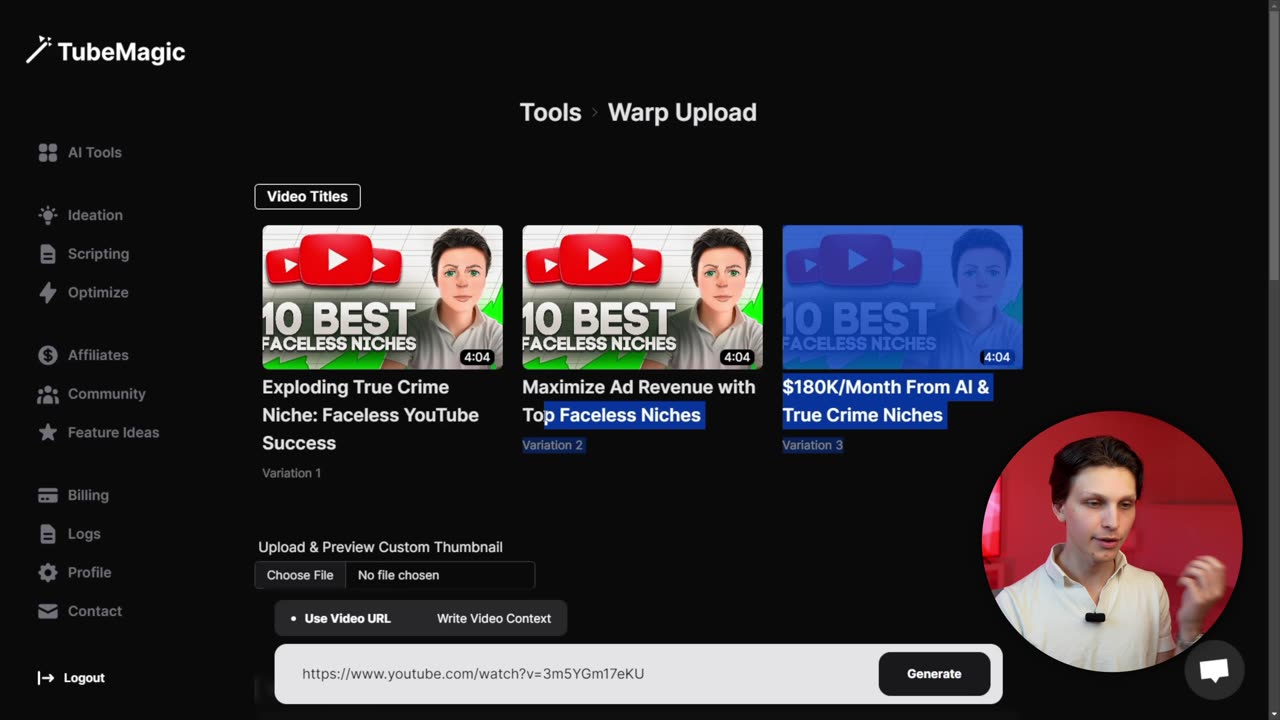
Task: Click the Variation 1 label
Action: 292,473
